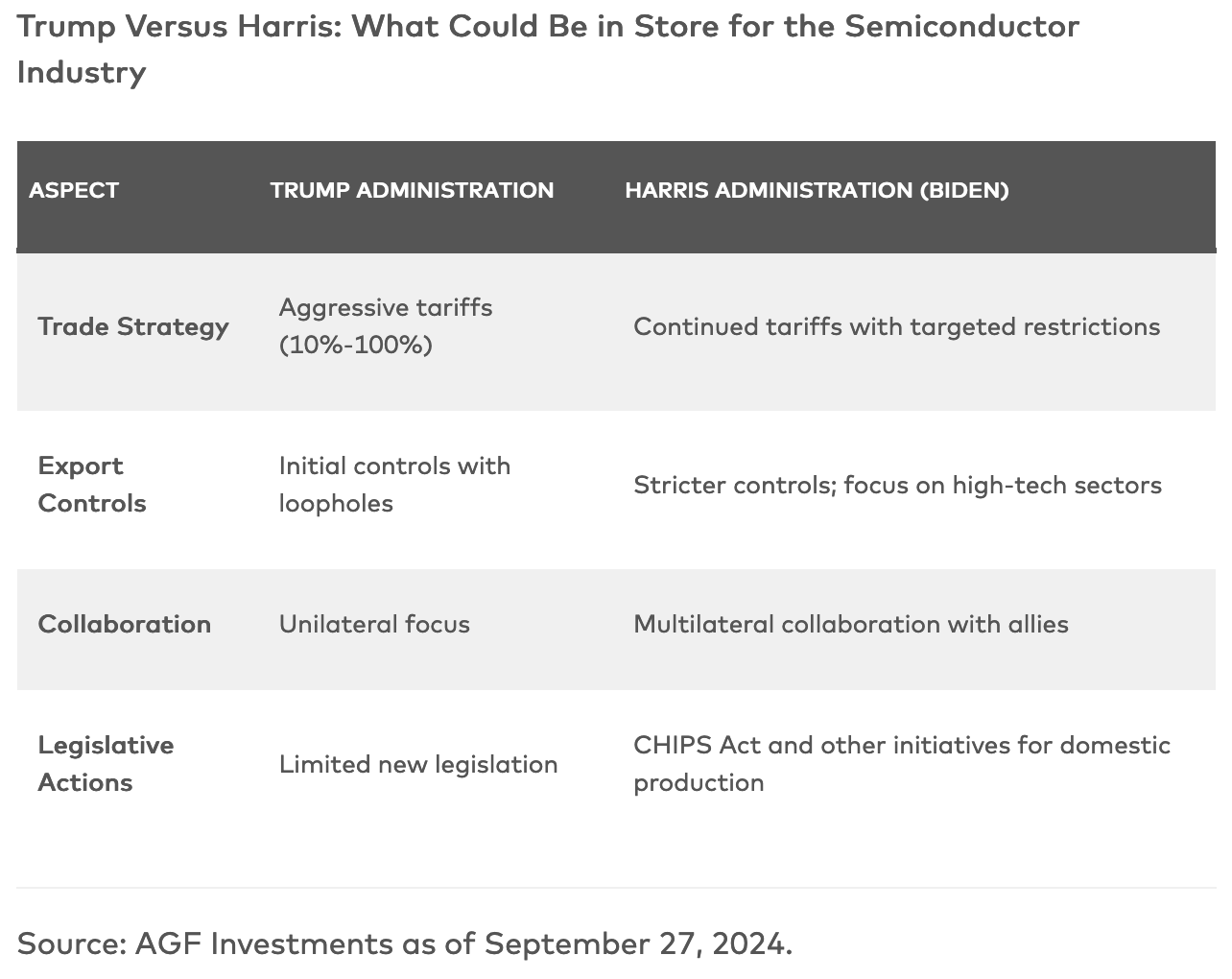Select the 'Unilateral focus' cell
The width and height of the screenshot is (1232, 979).
click(x=374, y=624)
